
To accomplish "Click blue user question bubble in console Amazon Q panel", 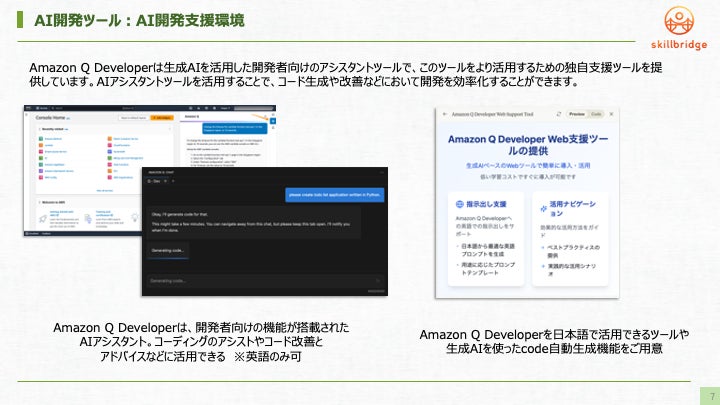I will tap(234, 128).
